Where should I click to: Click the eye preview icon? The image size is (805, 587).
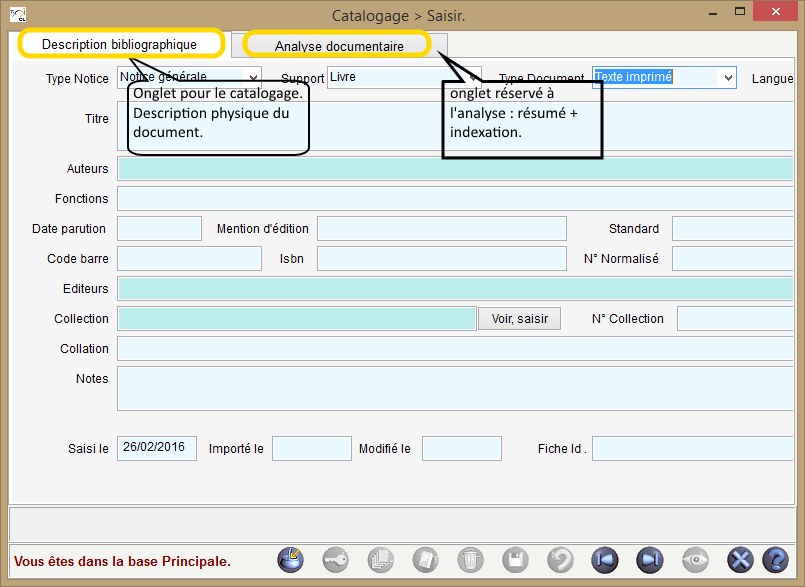coord(694,560)
